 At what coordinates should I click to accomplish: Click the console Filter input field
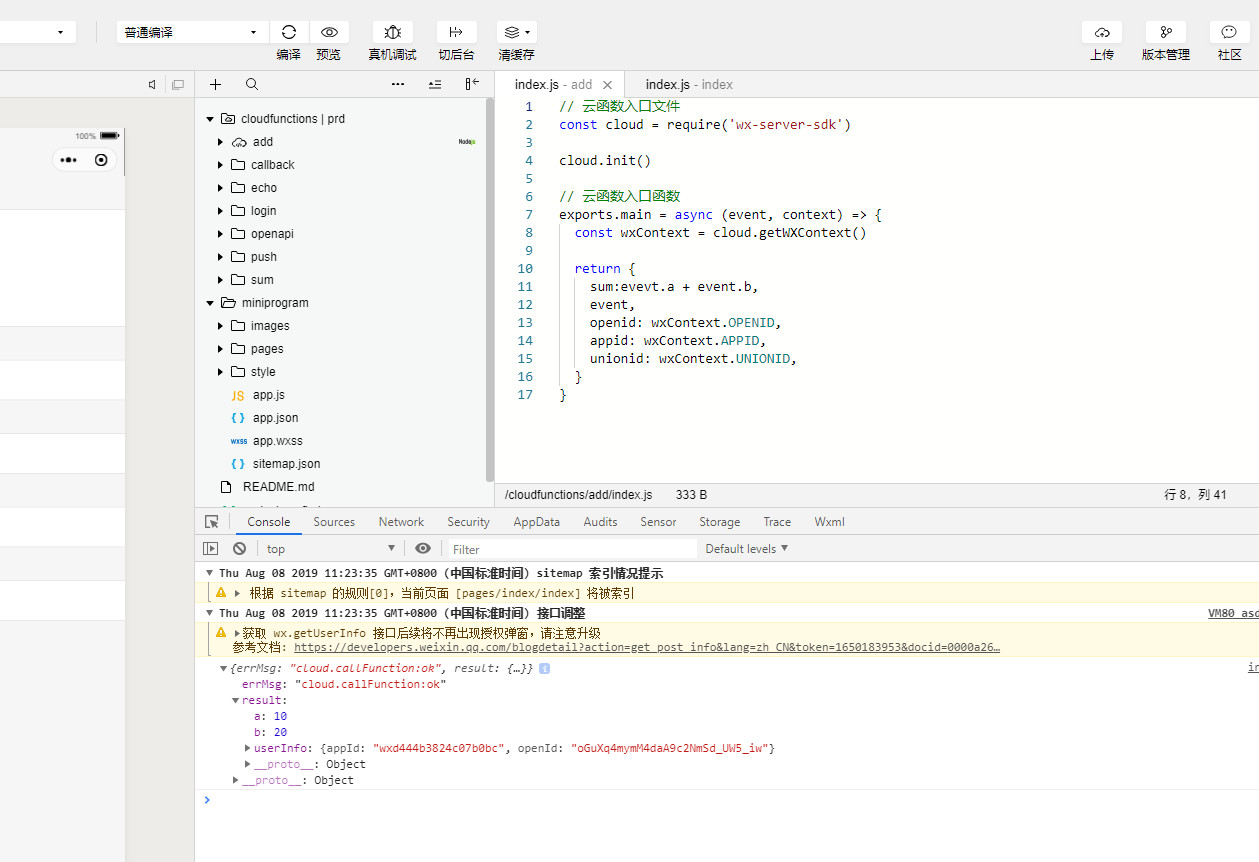(x=572, y=549)
